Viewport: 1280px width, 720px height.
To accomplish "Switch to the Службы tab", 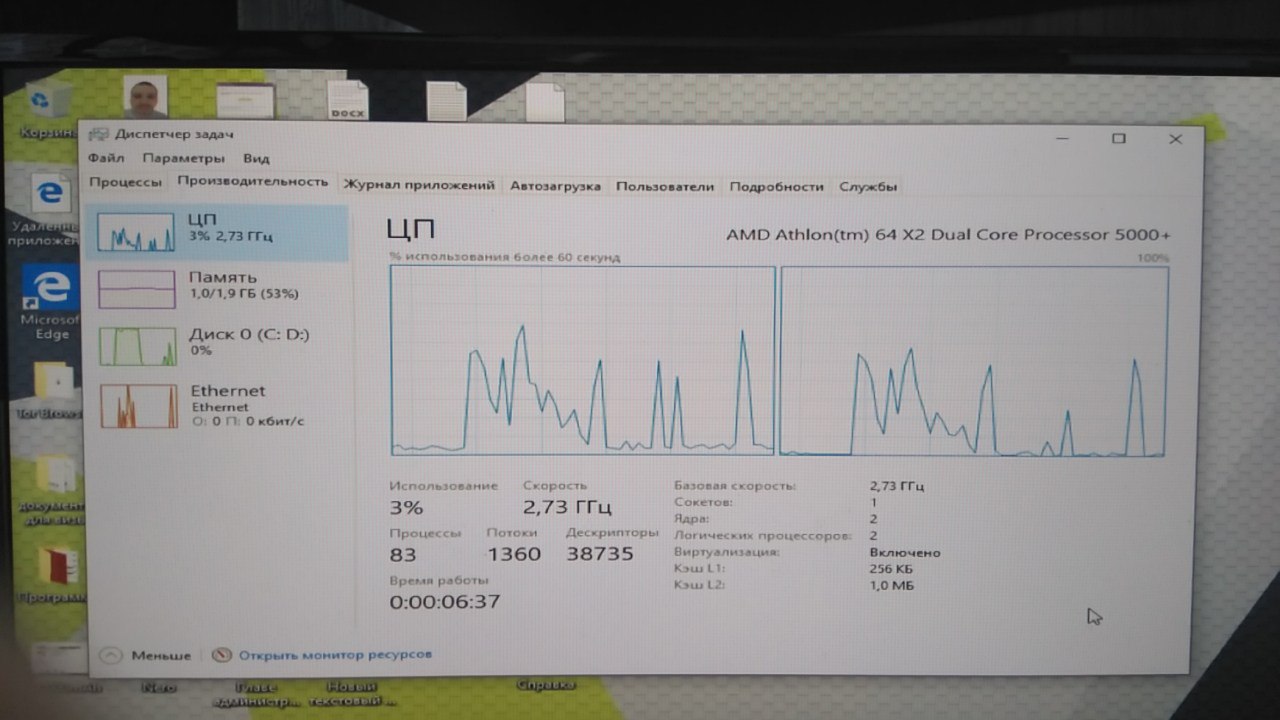I will pos(868,187).
